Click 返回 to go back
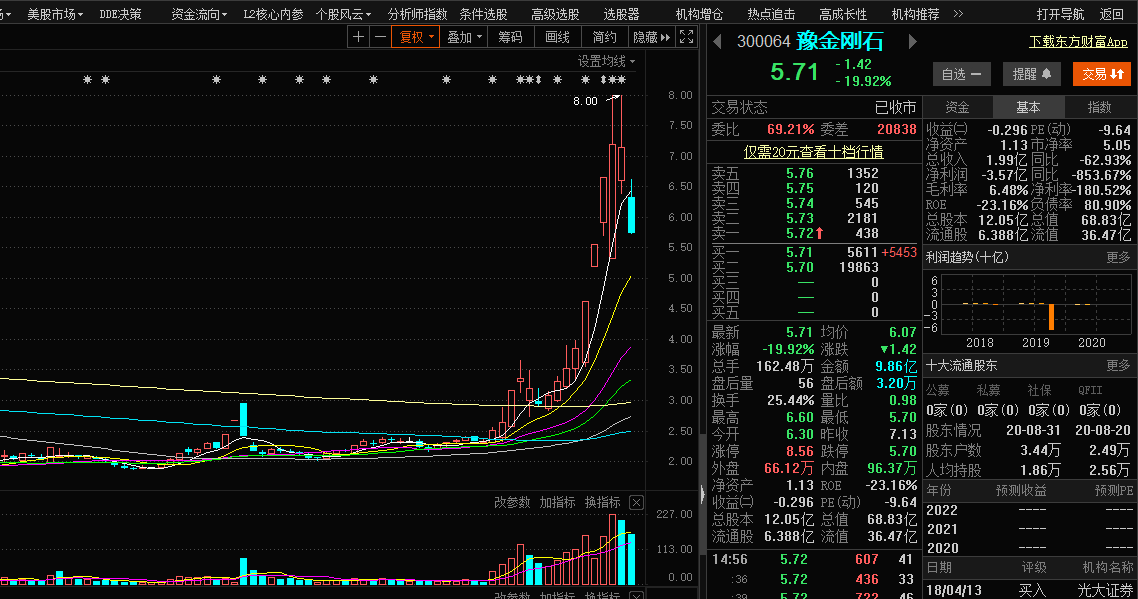 coord(1111,14)
